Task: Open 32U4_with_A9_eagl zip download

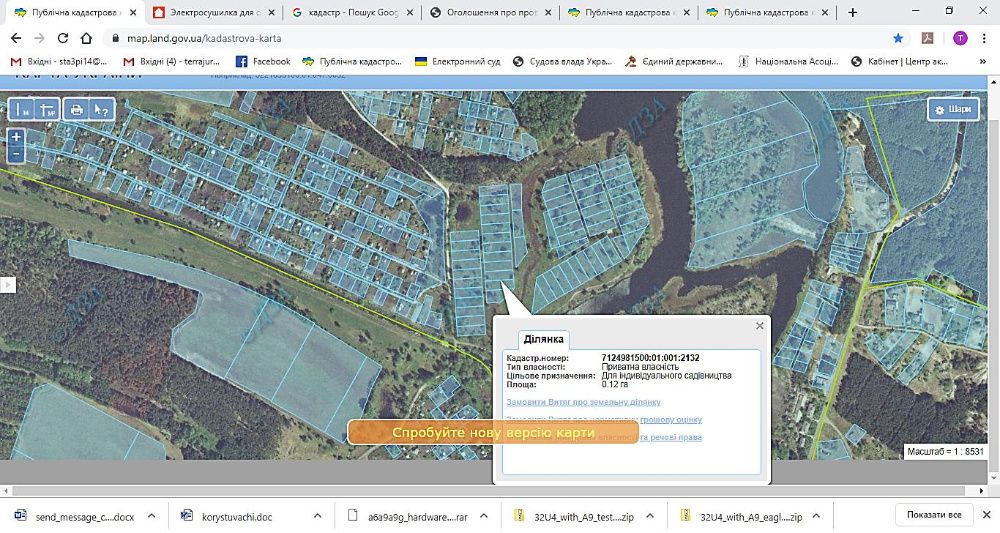Action: (x=740, y=516)
